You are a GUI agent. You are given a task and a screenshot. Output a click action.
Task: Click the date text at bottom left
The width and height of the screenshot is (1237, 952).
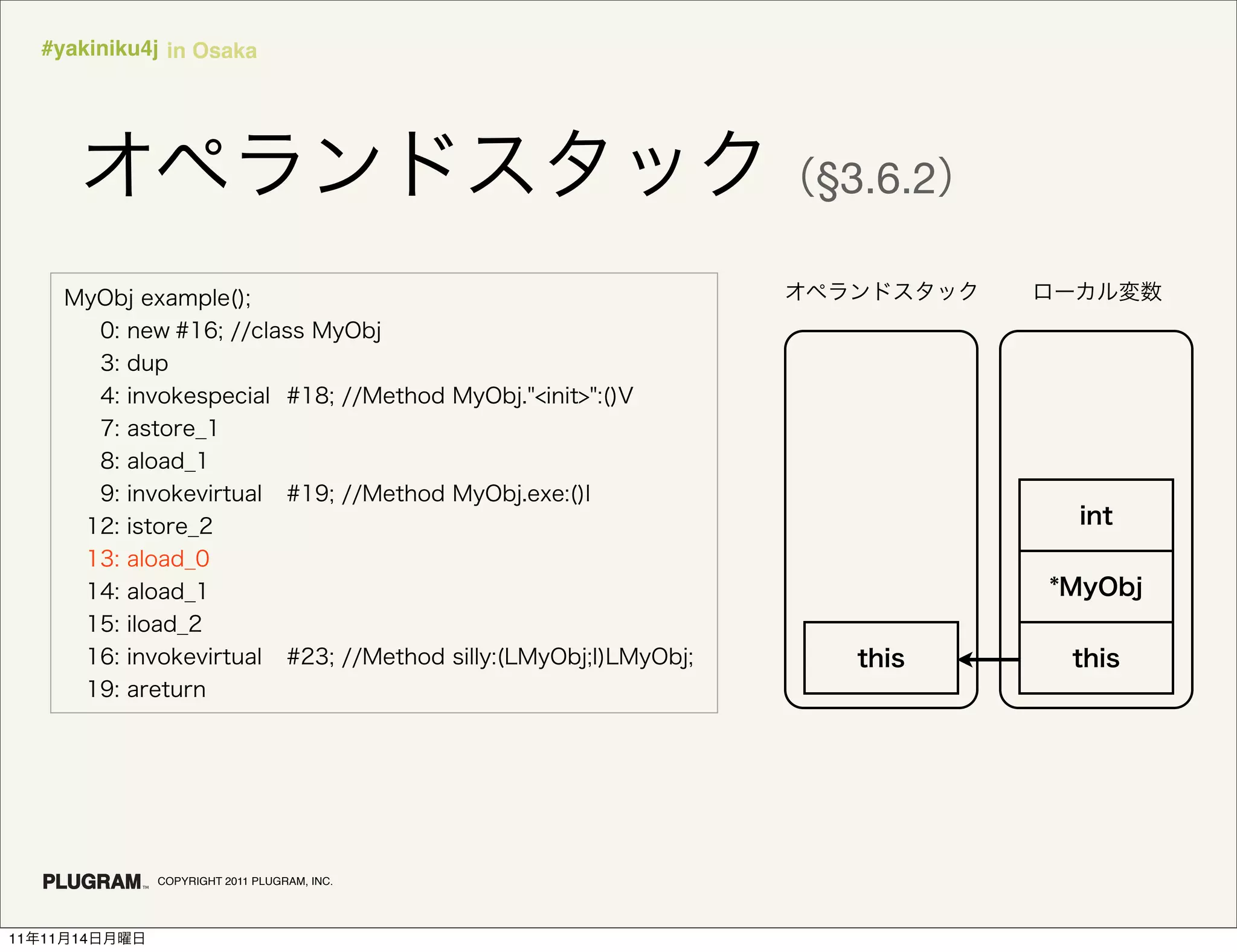77,938
